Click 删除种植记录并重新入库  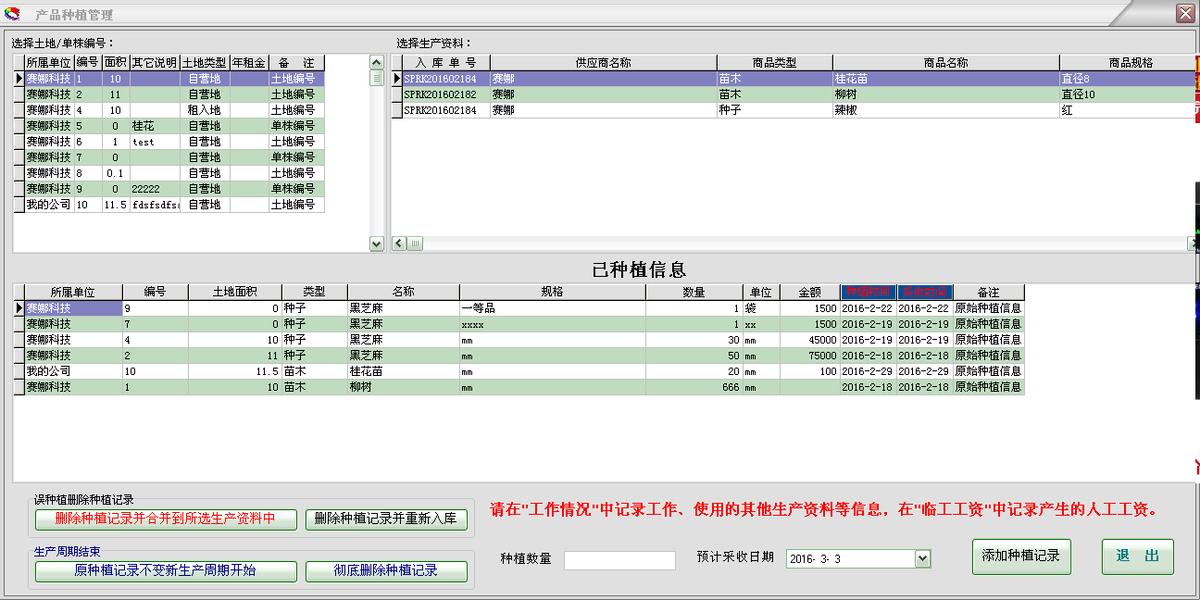pos(386,520)
